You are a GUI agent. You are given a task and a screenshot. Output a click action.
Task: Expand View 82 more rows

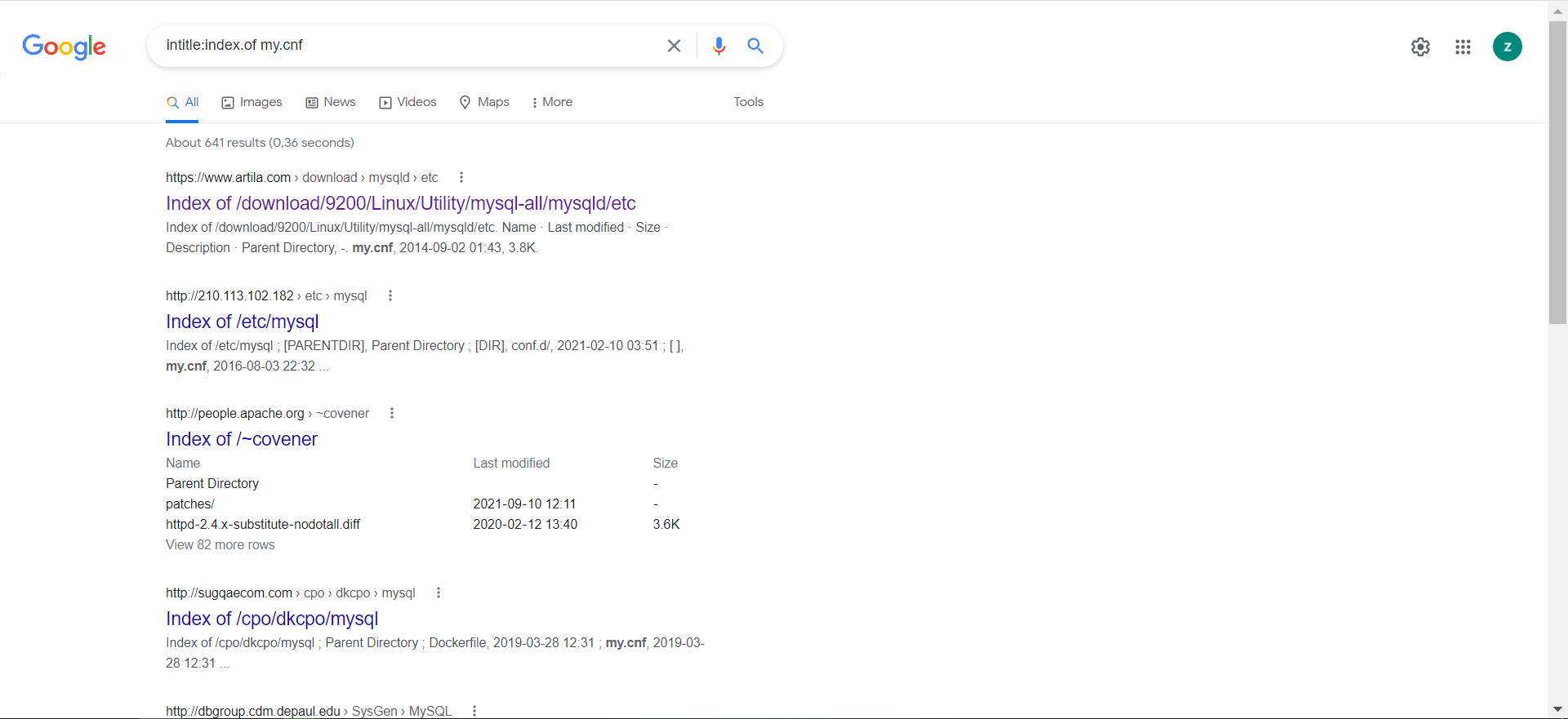[x=220, y=544]
